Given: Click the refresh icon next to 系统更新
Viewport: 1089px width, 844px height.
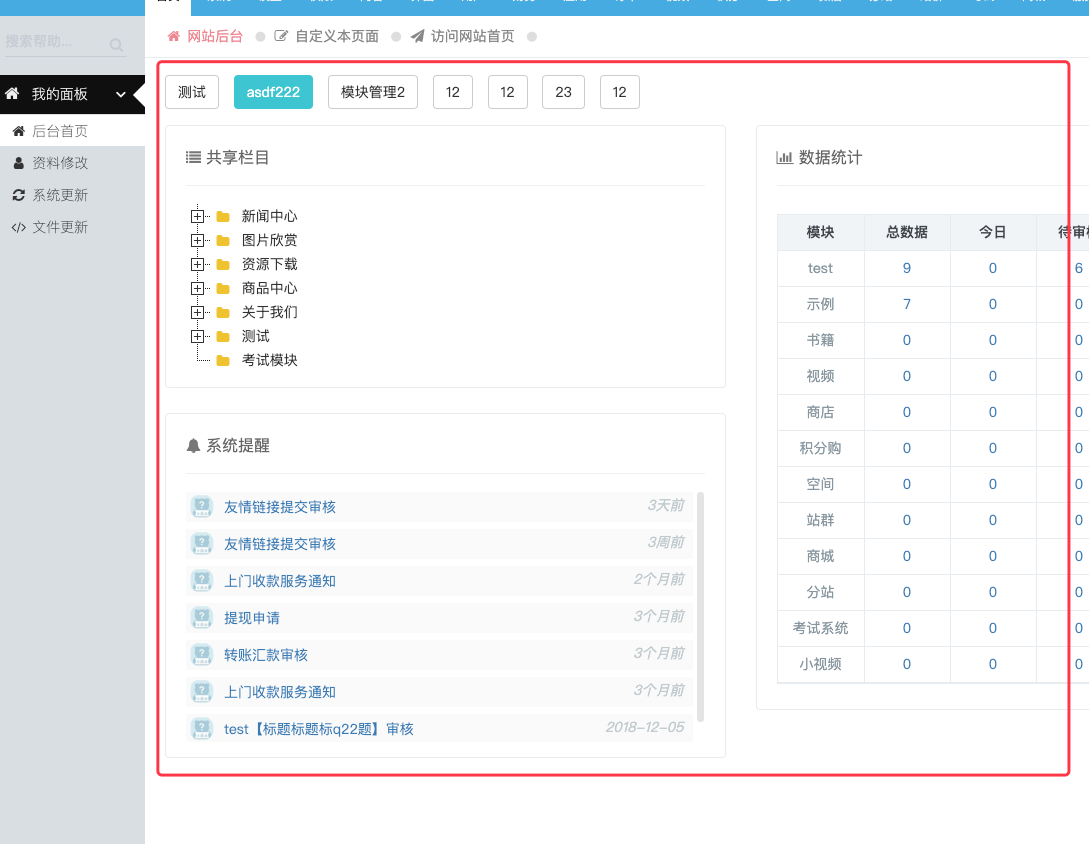Looking at the screenshot, I should point(19,195).
